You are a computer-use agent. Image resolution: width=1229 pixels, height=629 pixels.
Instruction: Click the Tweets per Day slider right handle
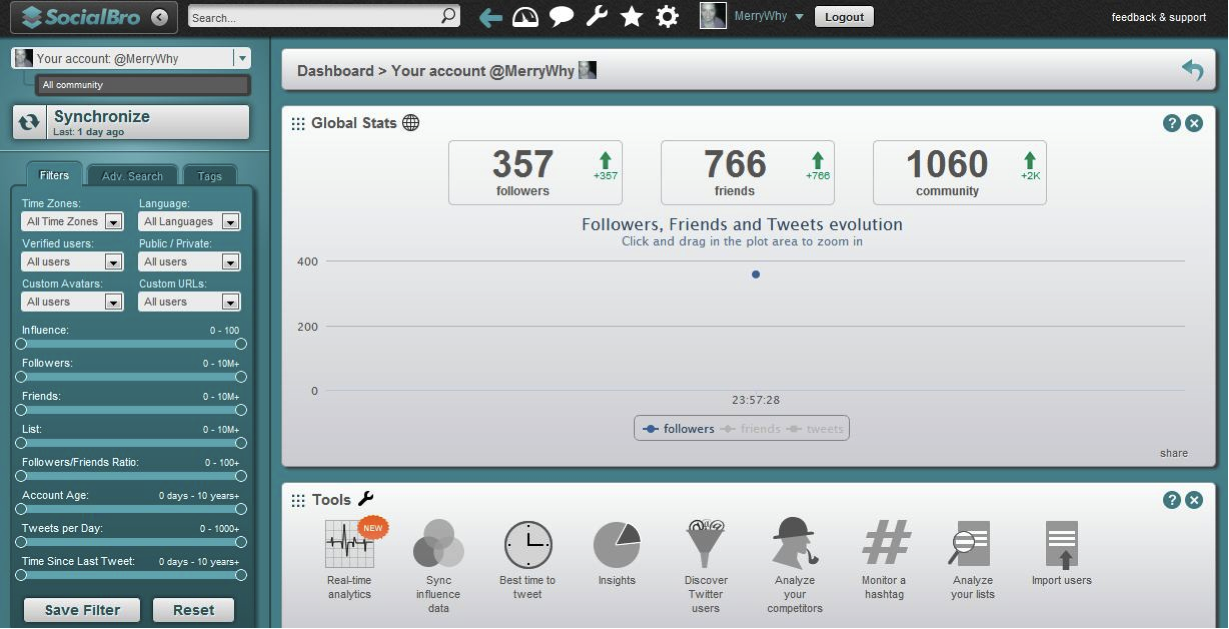point(240,542)
